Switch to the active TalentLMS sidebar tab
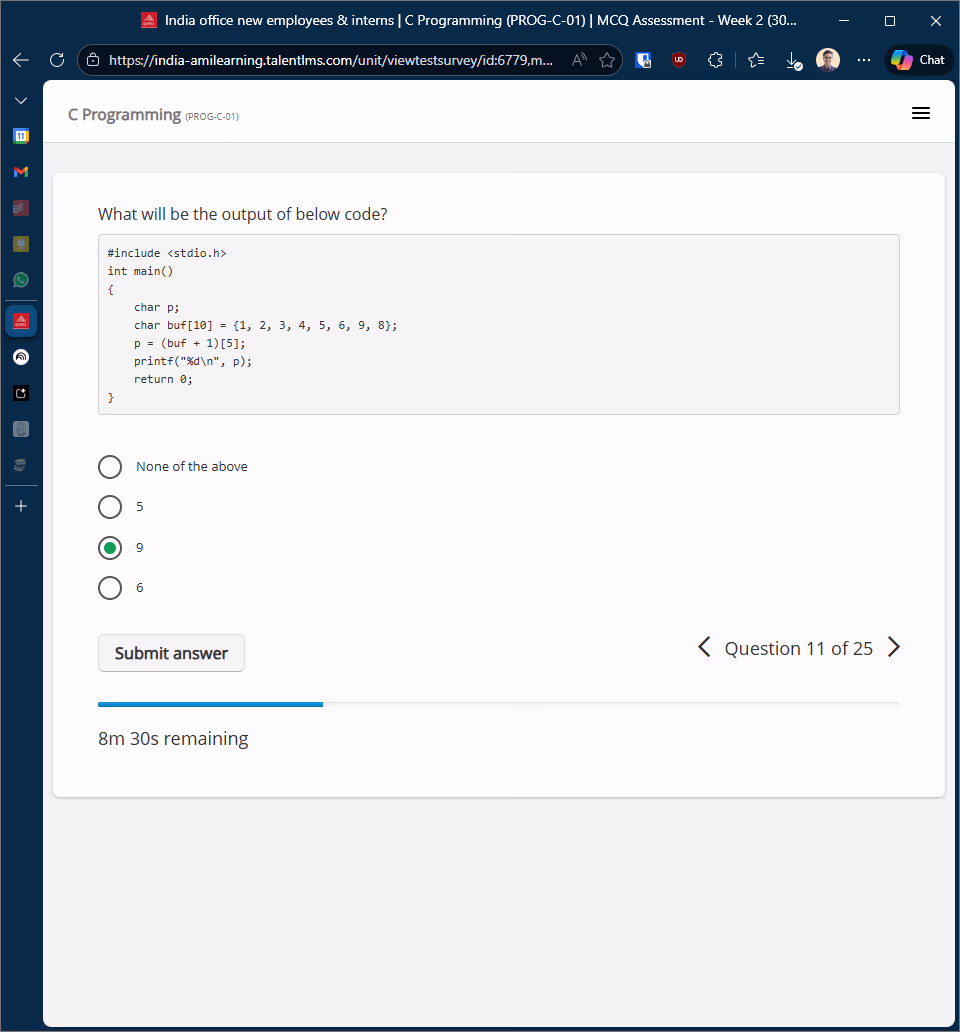The height and width of the screenshot is (1032, 960). pos(21,321)
